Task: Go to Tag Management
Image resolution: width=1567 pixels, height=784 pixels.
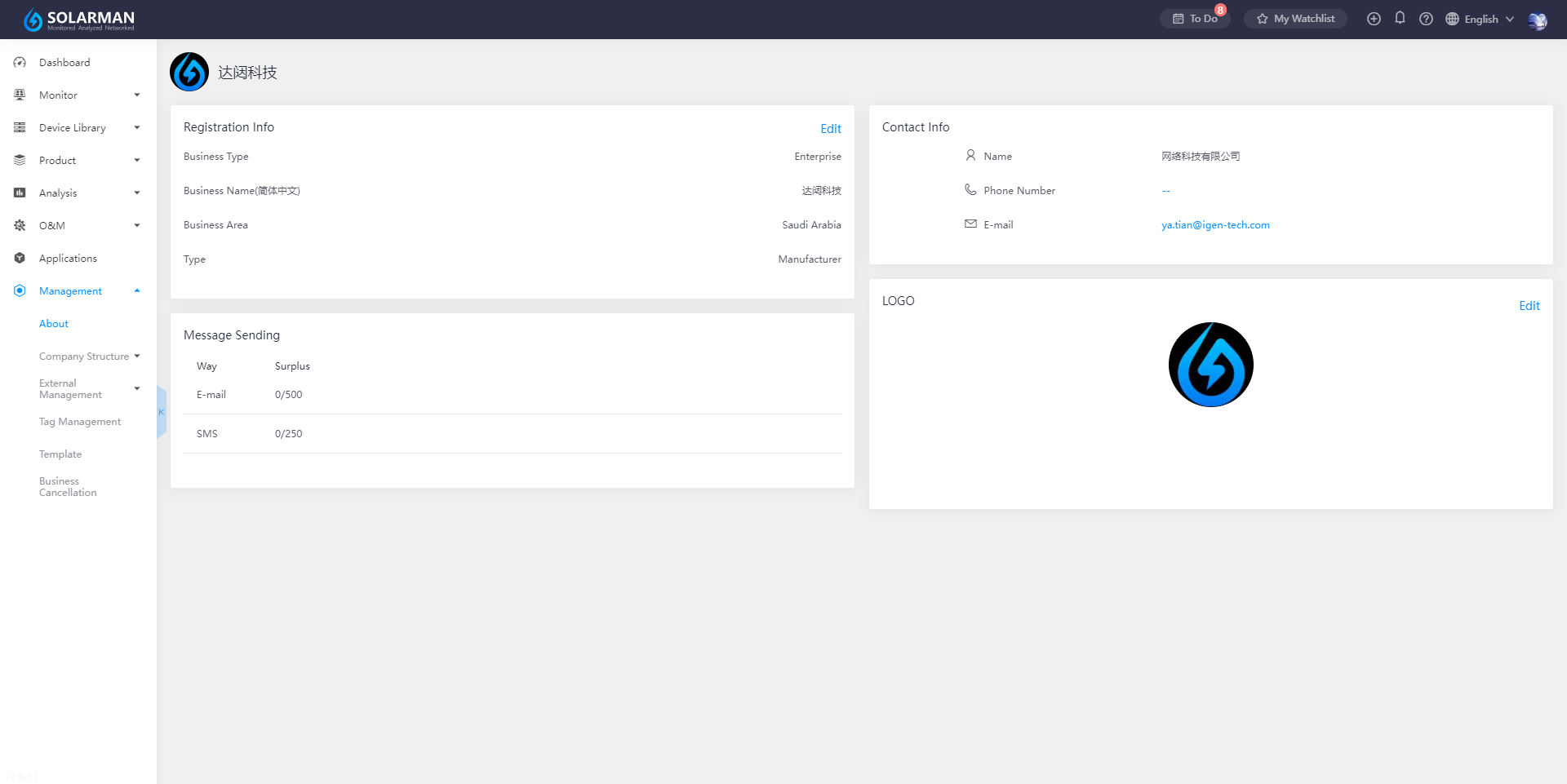Action: [x=80, y=422]
